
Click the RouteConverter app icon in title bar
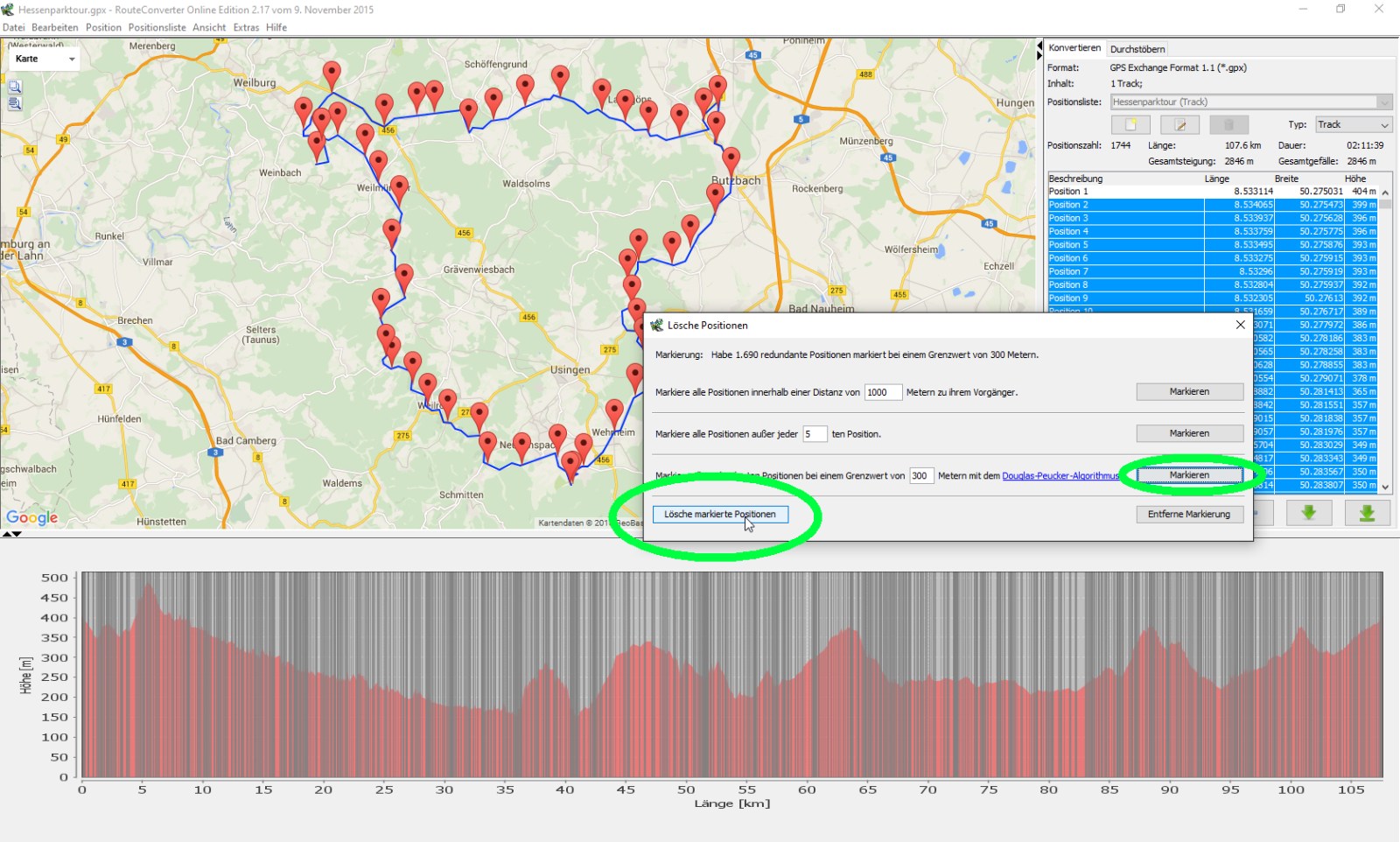[8, 10]
